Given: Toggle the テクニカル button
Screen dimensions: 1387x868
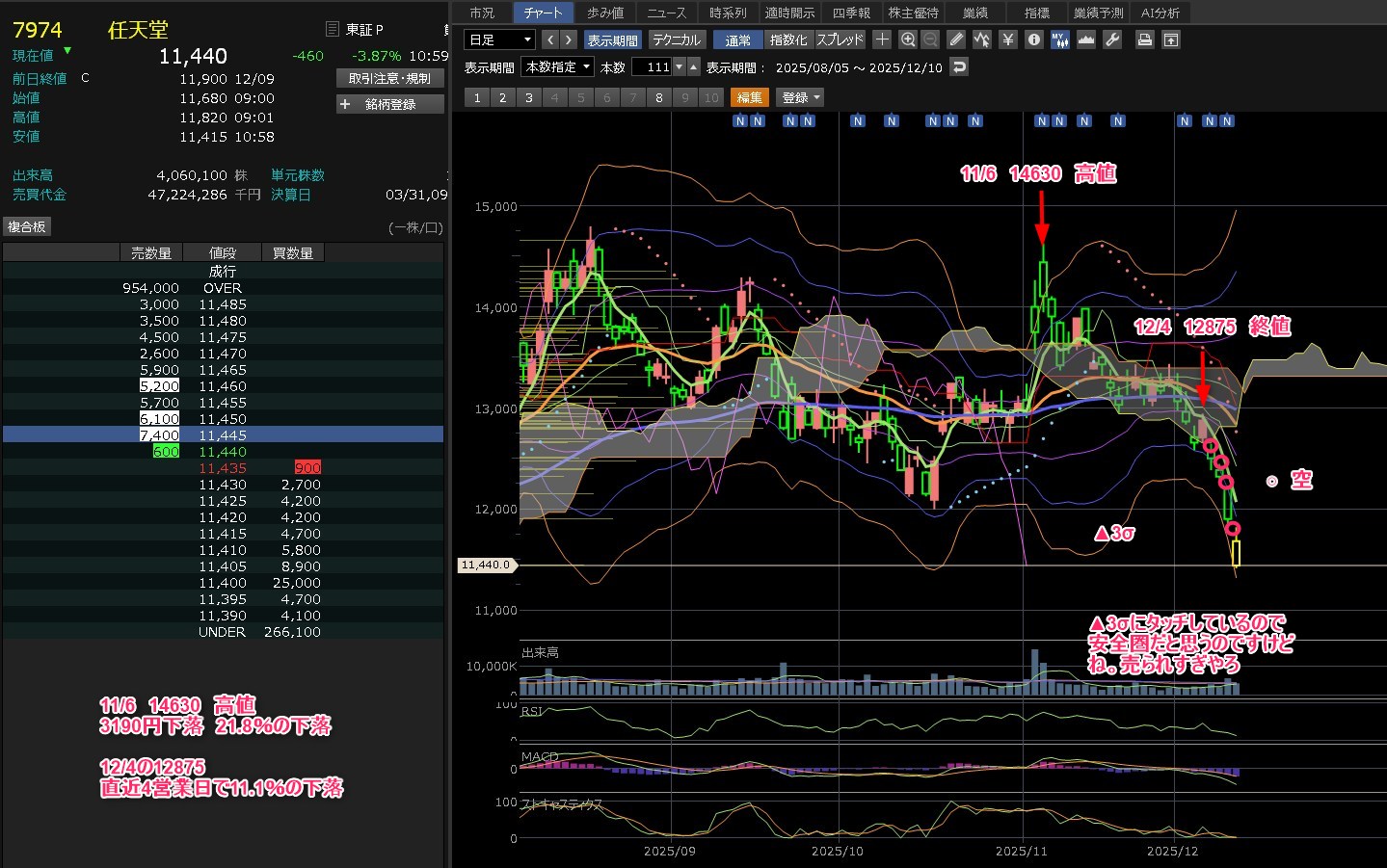Looking at the screenshot, I should (x=677, y=39).
